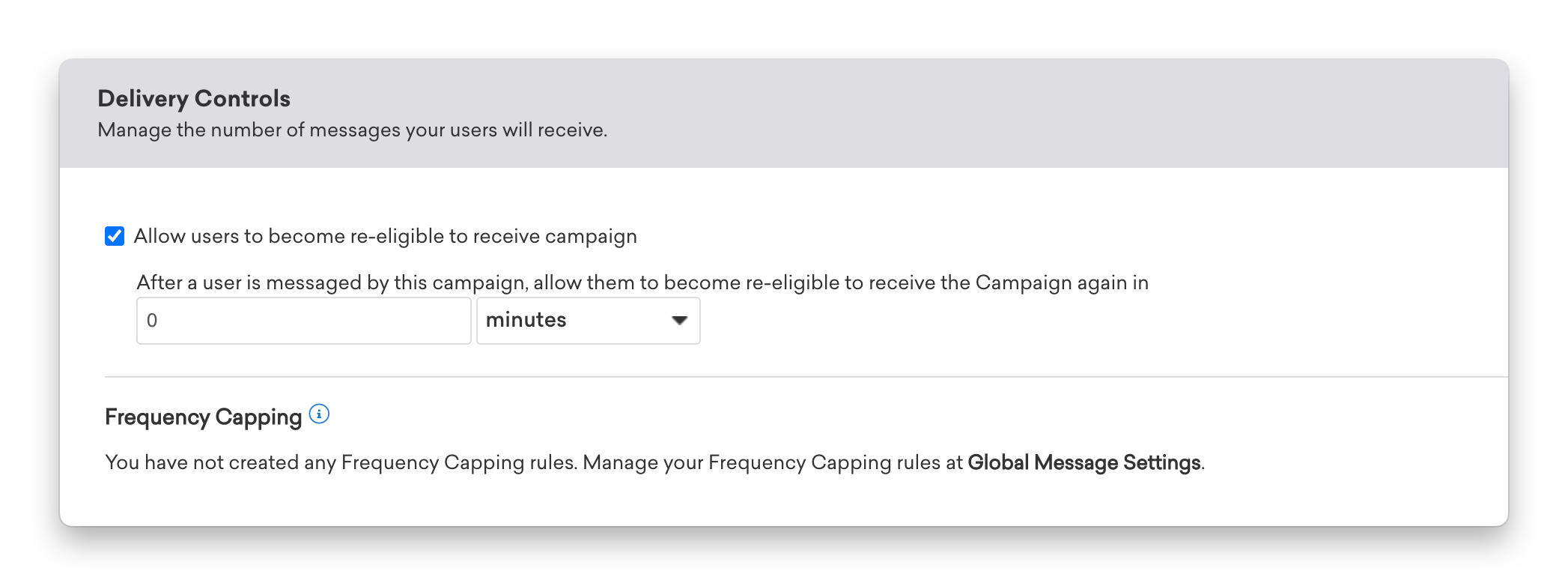Focus the re-eligibility duration input showing 0
Viewport: 1568px width, 586px height.
304,321
